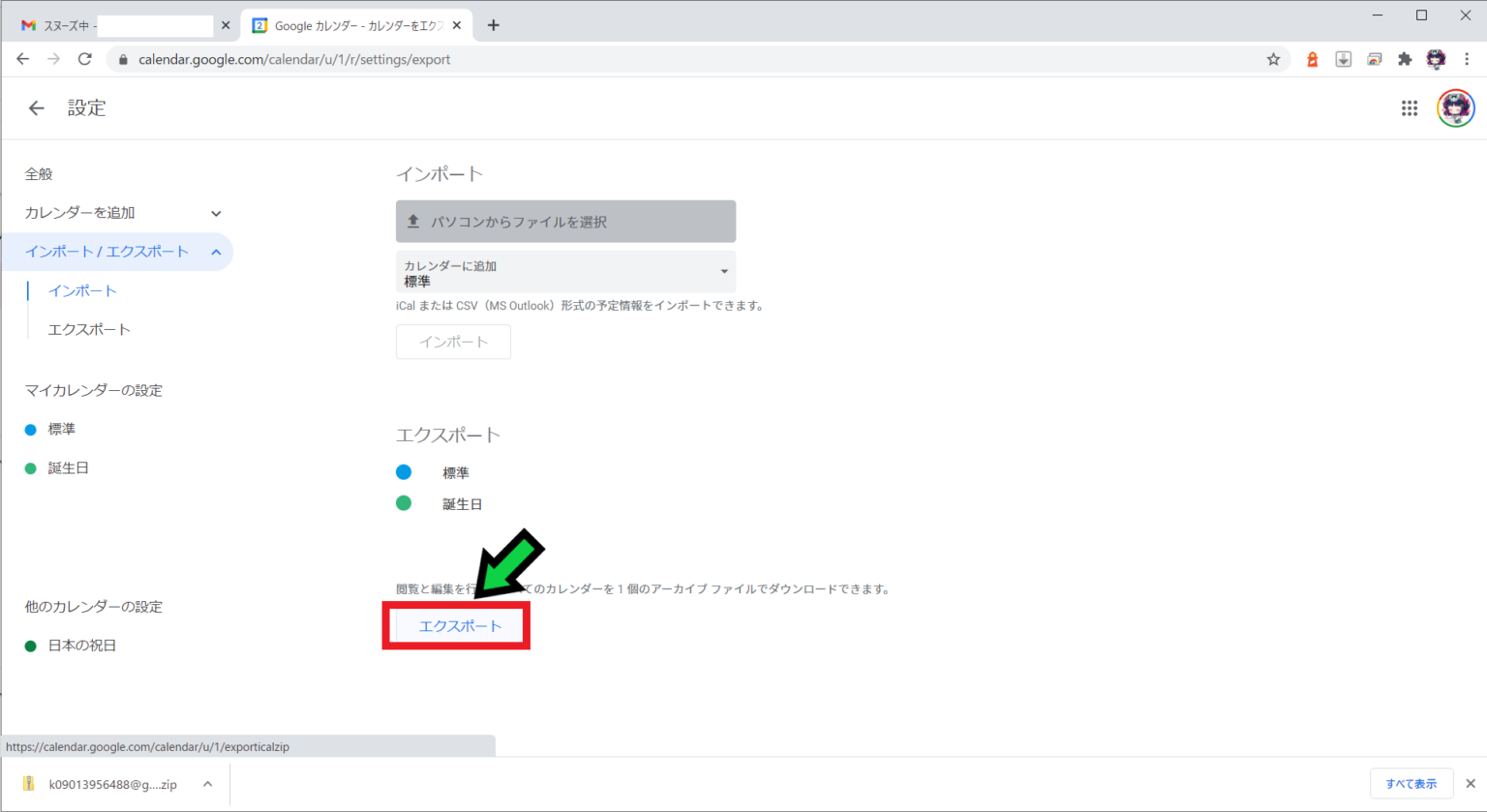Screen dimensions: 1487x812
Task: Click the blue エクスポート button
Action: tap(460, 626)
